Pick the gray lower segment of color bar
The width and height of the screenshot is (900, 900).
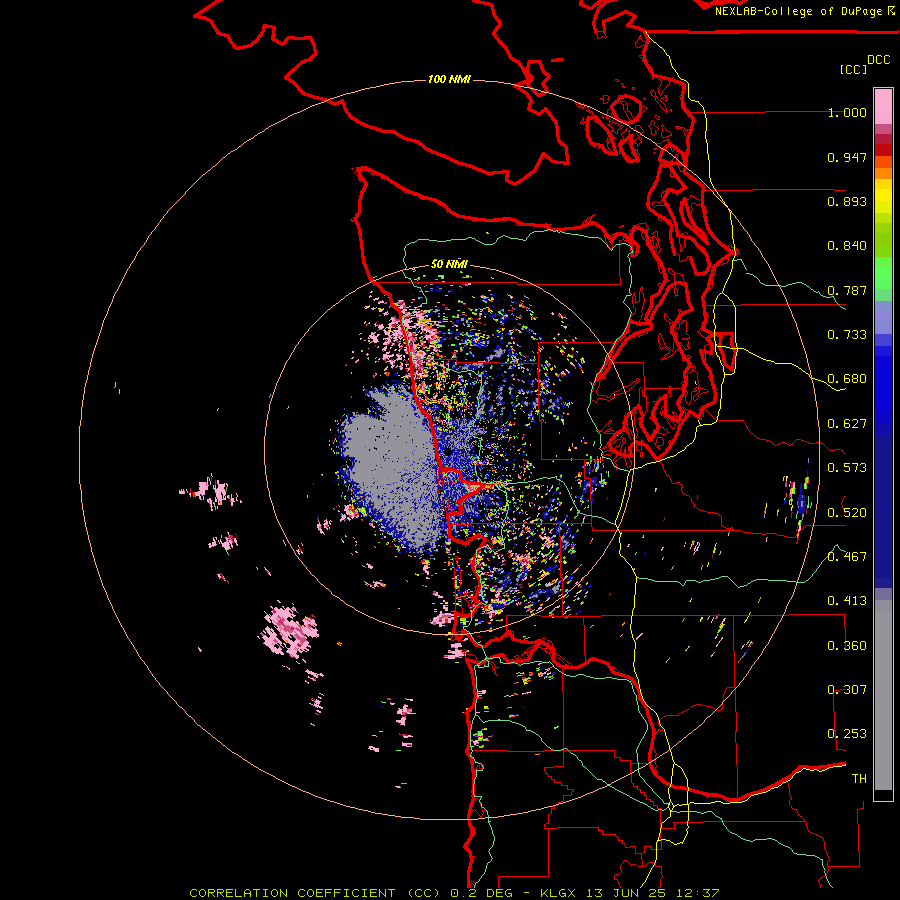[883, 695]
